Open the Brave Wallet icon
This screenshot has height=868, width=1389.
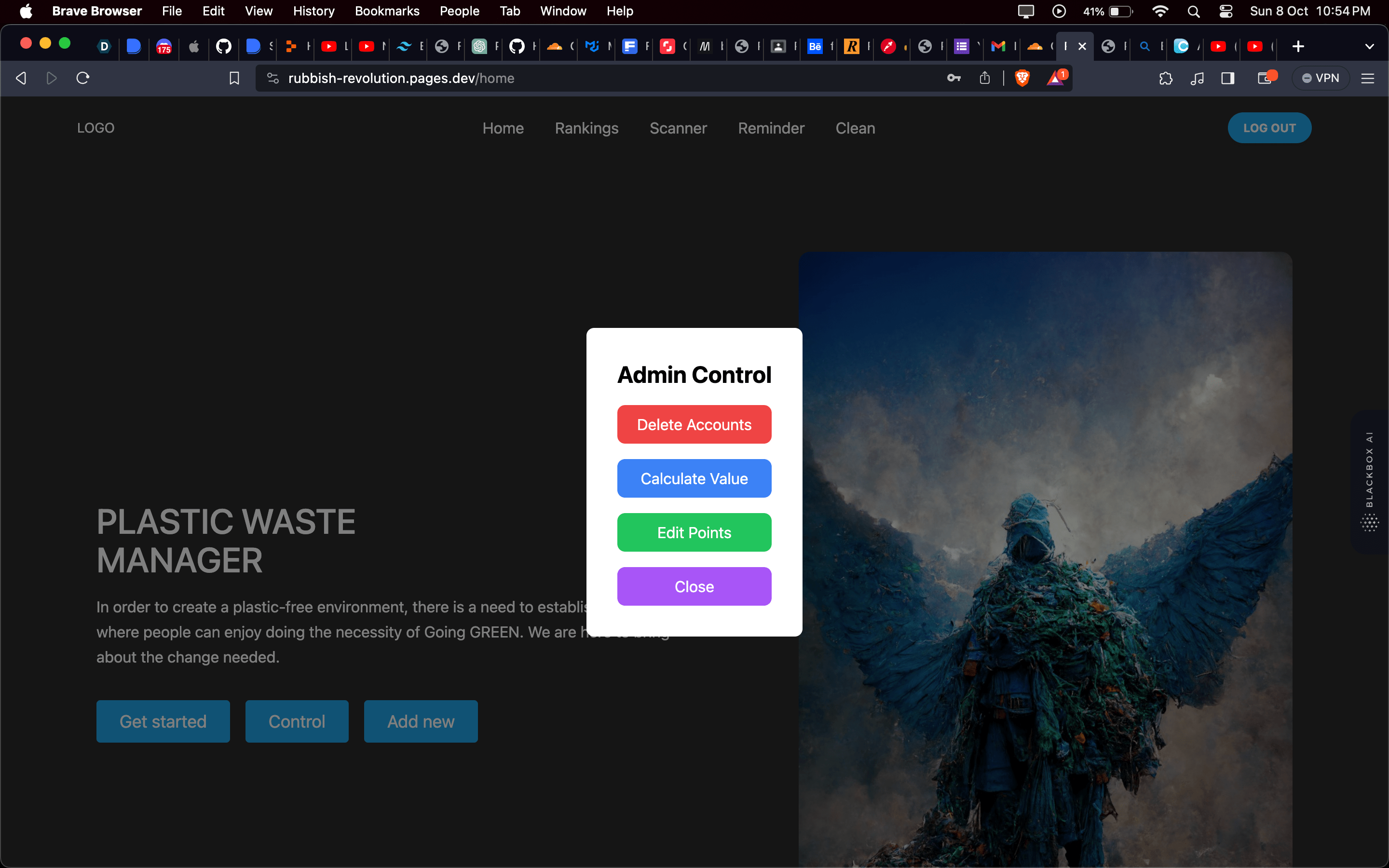pyautogui.click(x=1265, y=78)
